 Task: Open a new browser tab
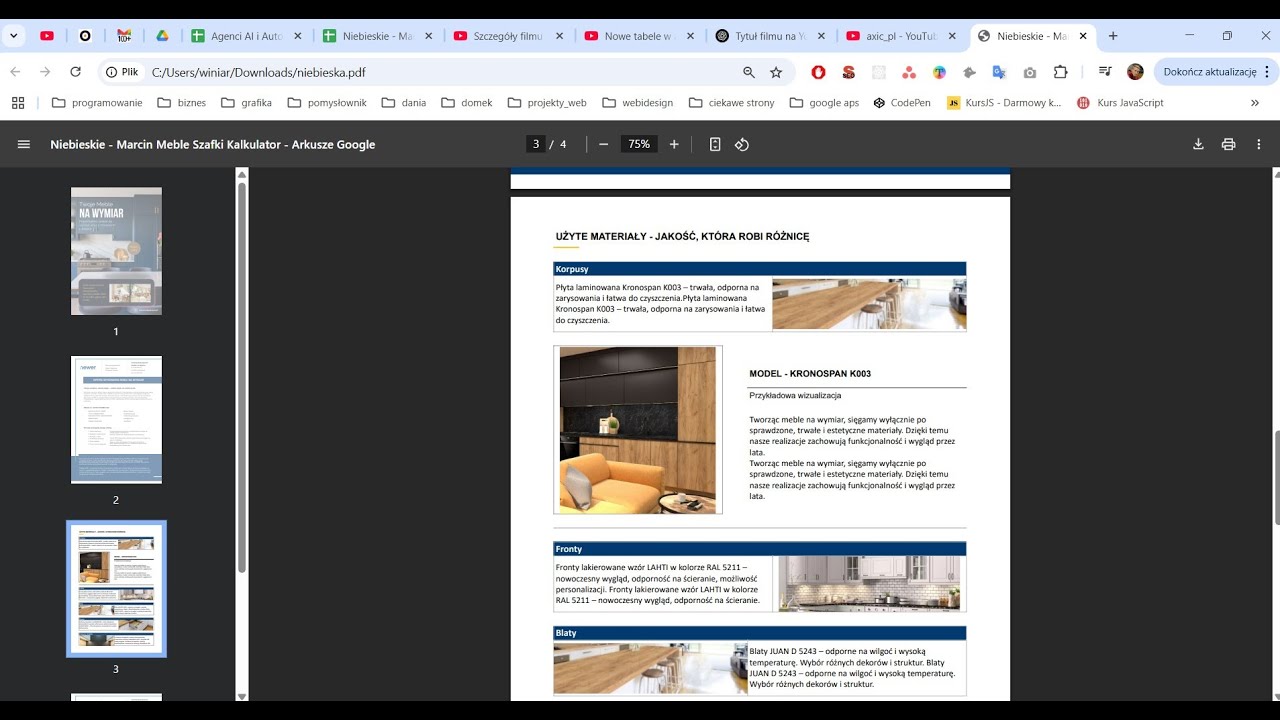[1113, 36]
